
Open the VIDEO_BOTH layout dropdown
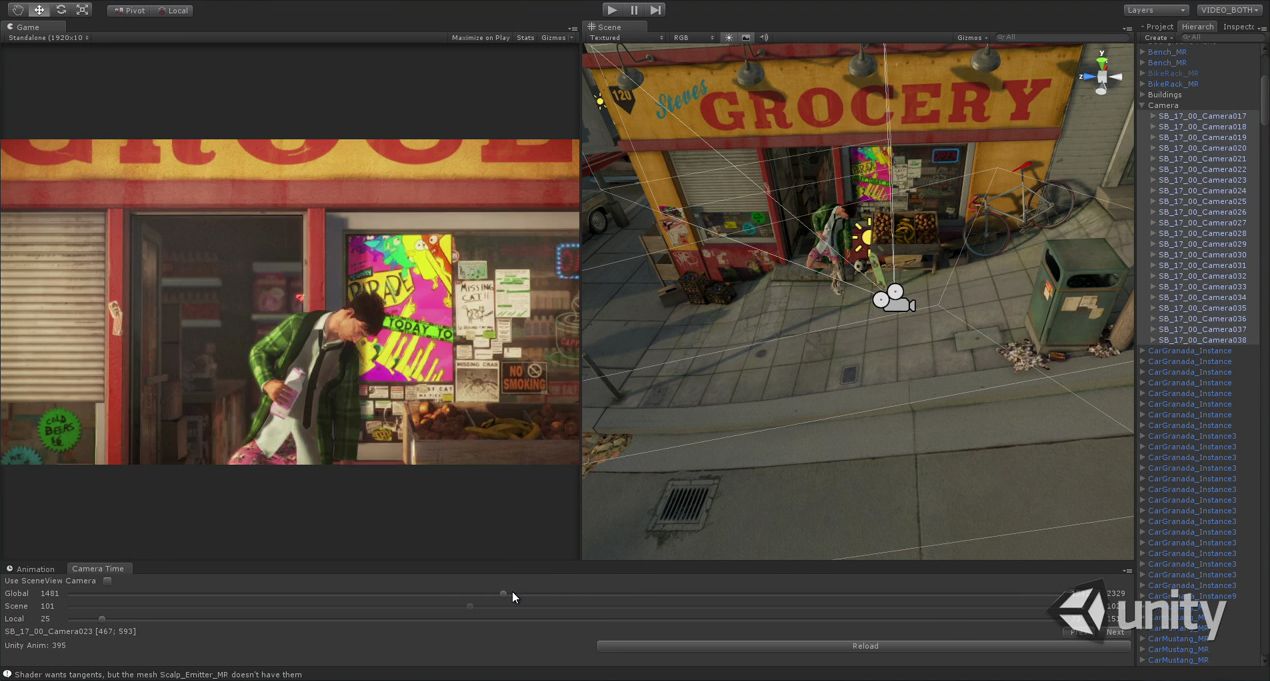tap(1229, 10)
